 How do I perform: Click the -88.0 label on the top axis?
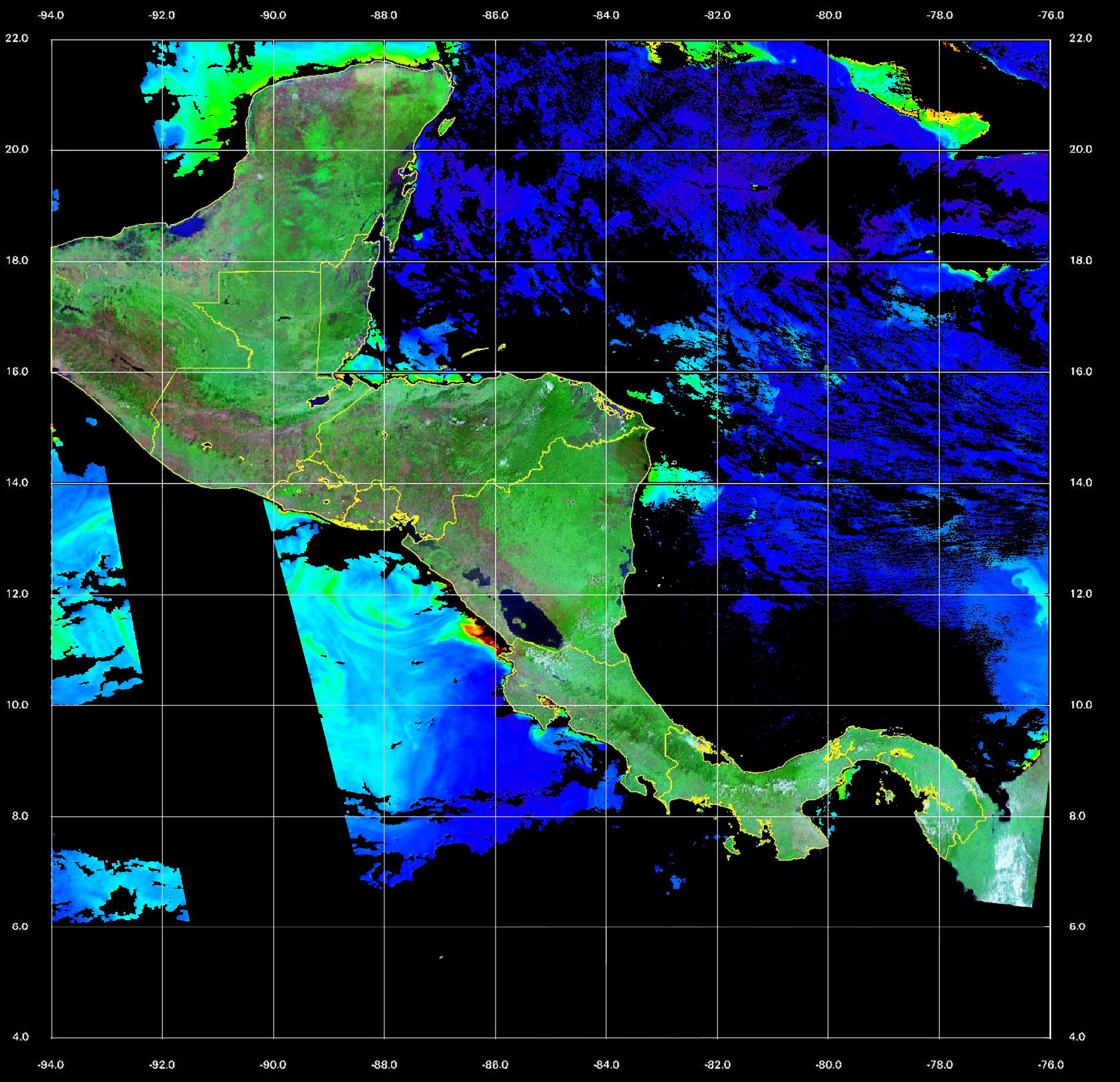(384, 15)
